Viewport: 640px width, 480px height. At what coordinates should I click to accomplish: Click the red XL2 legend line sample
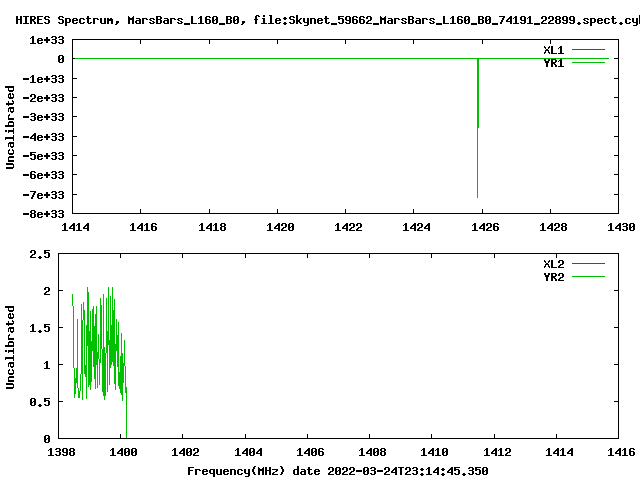[x=588, y=263]
